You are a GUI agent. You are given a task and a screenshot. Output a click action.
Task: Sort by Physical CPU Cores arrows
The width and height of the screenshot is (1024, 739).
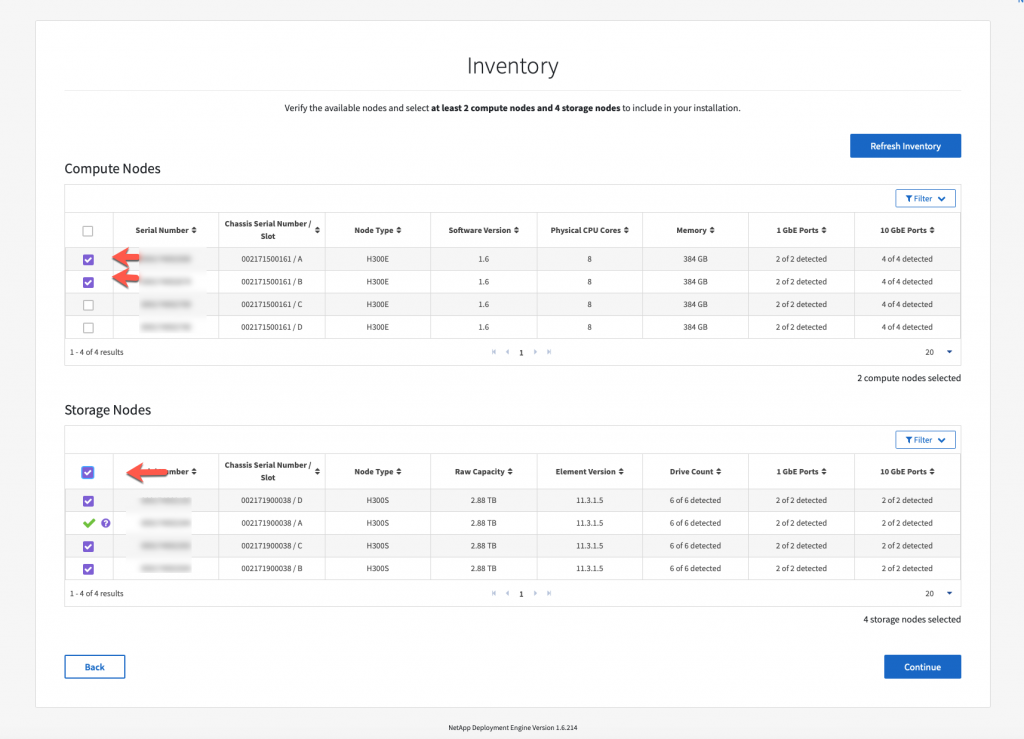coord(626,230)
